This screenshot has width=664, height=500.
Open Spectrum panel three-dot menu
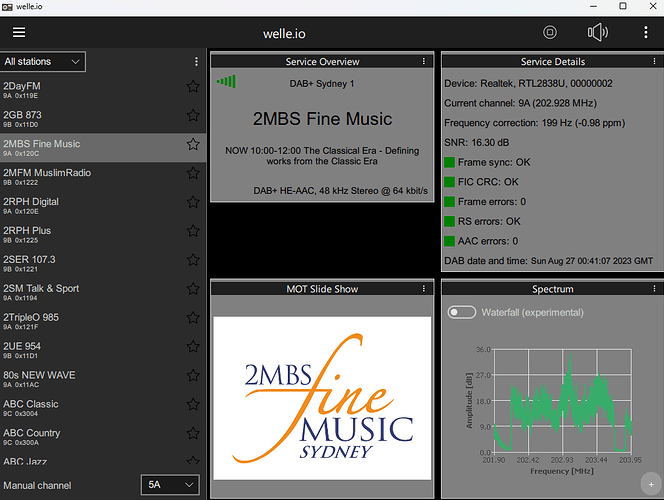pos(651,289)
